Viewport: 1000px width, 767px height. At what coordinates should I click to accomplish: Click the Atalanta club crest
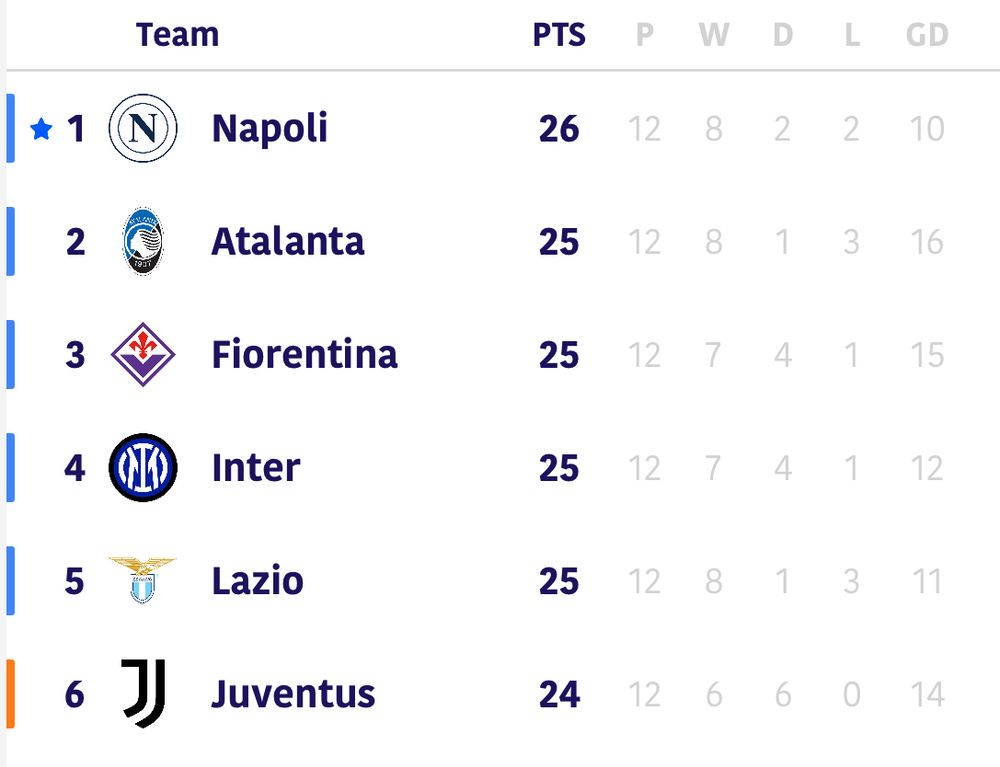(x=143, y=242)
